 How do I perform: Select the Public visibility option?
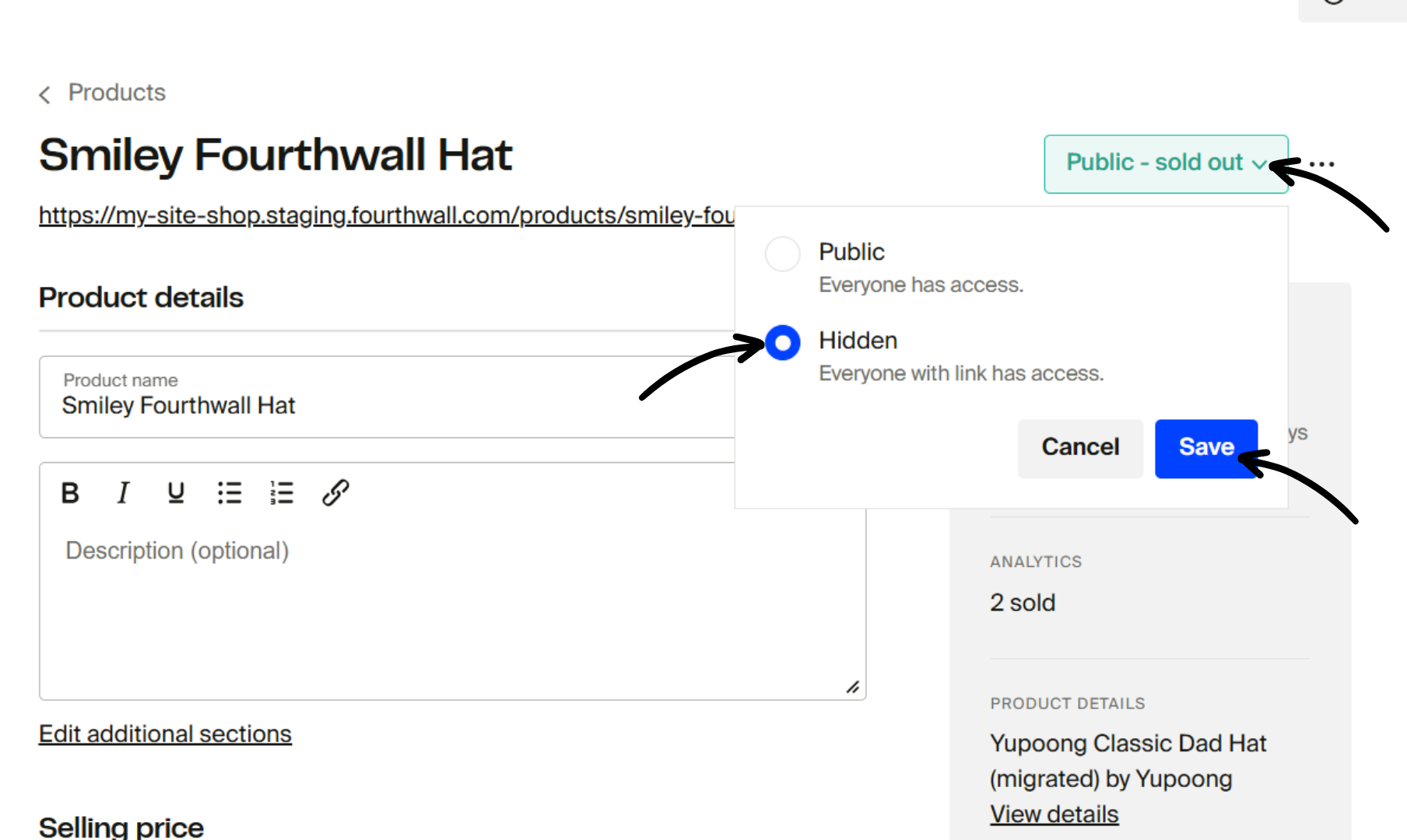pos(781,254)
